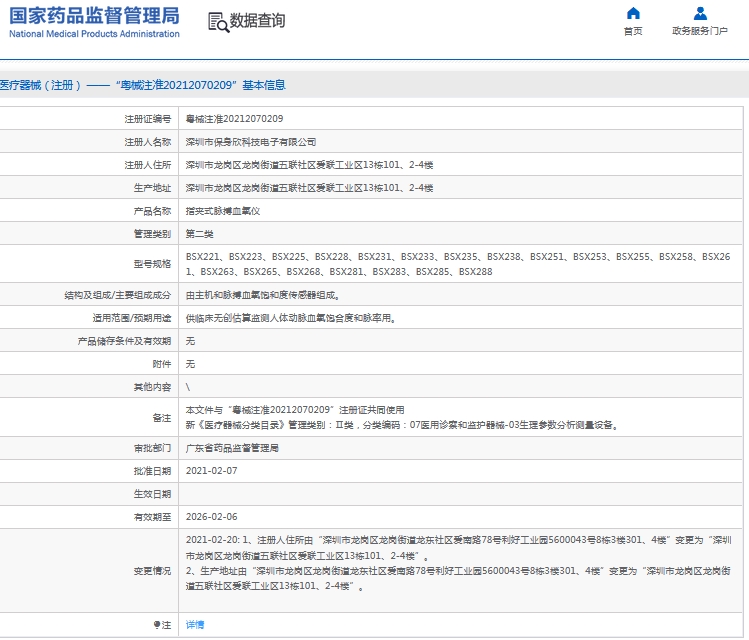Click the 变更情况 row label
The image size is (749, 640).
point(152,571)
